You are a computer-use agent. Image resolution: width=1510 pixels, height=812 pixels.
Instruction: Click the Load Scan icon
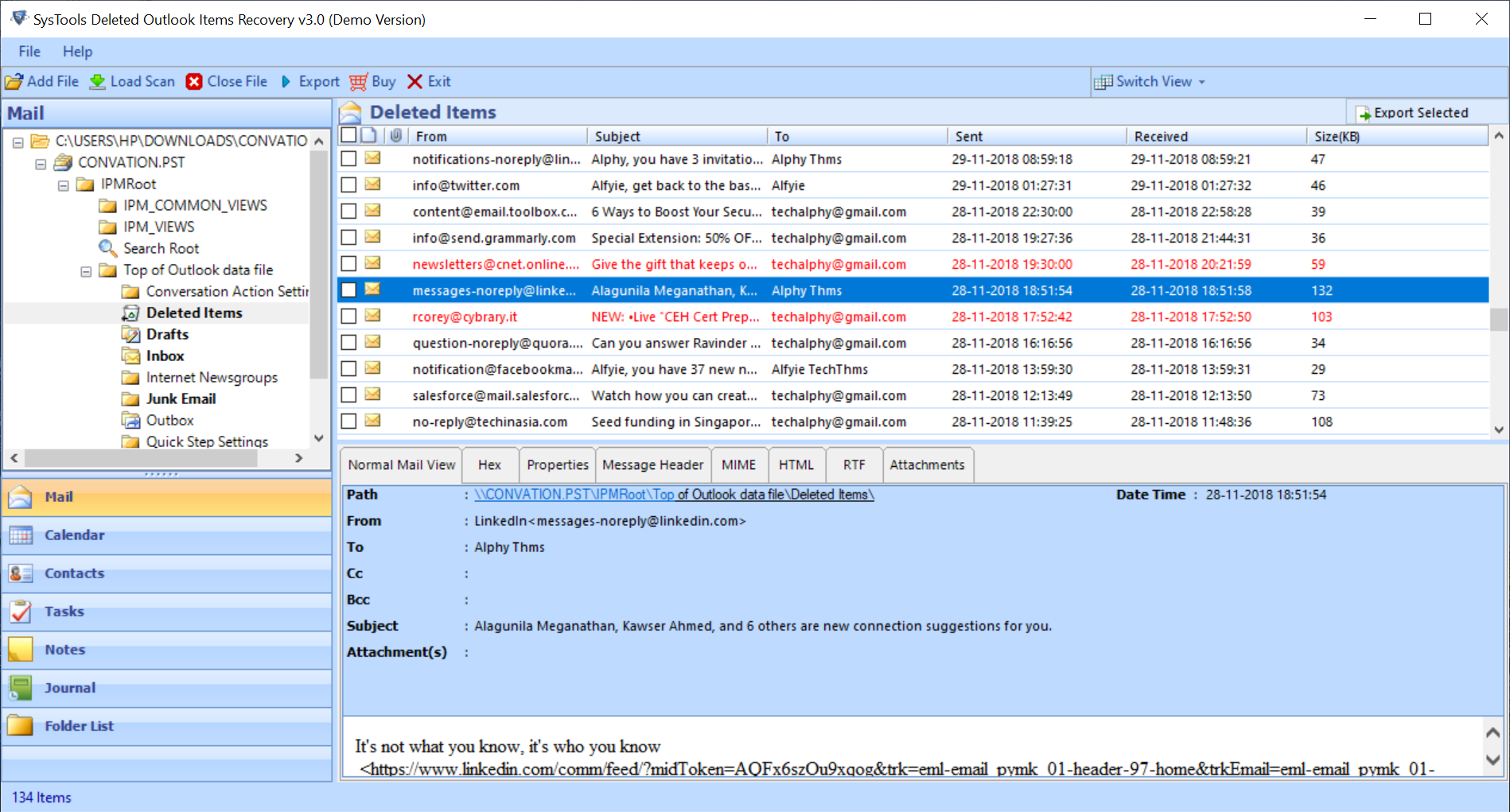(x=97, y=82)
